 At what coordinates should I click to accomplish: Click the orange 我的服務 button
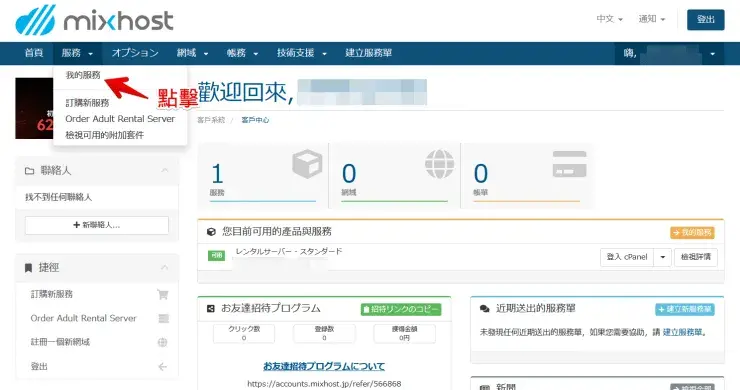pyautogui.click(x=692, y=232)
